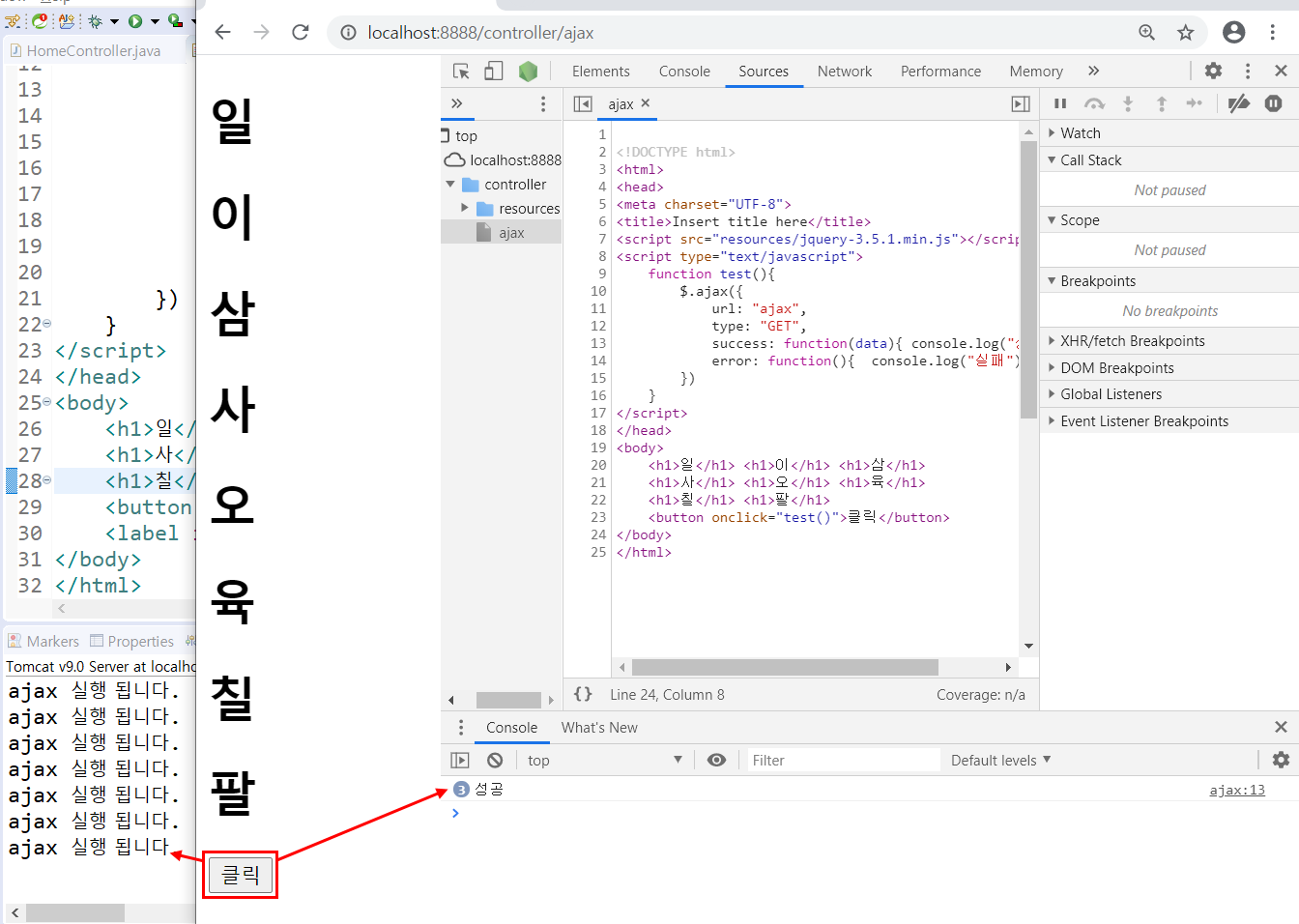Select Console tab in drawer
Screen dimensions: 1299x924
(511, 728)
